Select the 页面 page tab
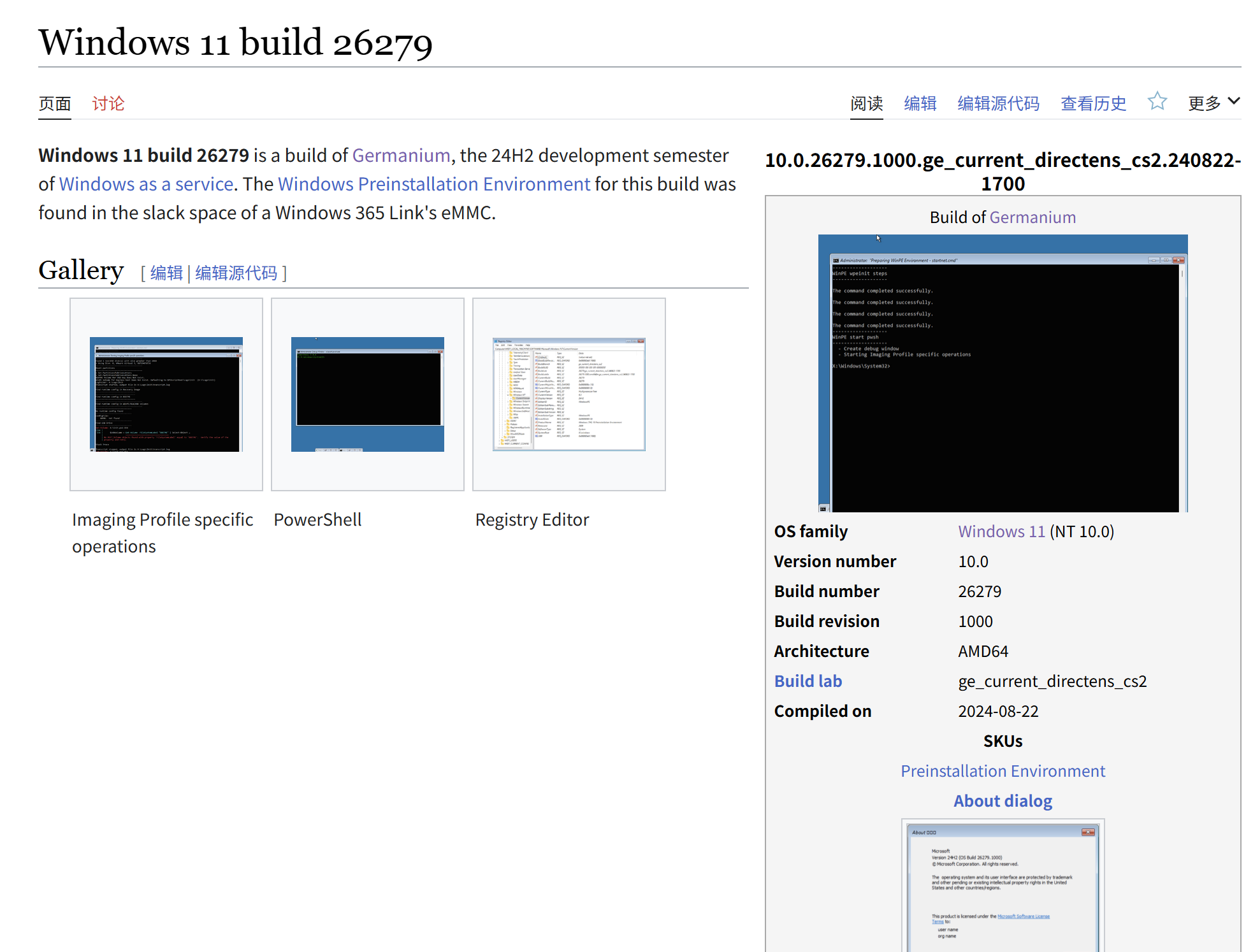This screenshot has height=952, width=1246. pos(55,103)
